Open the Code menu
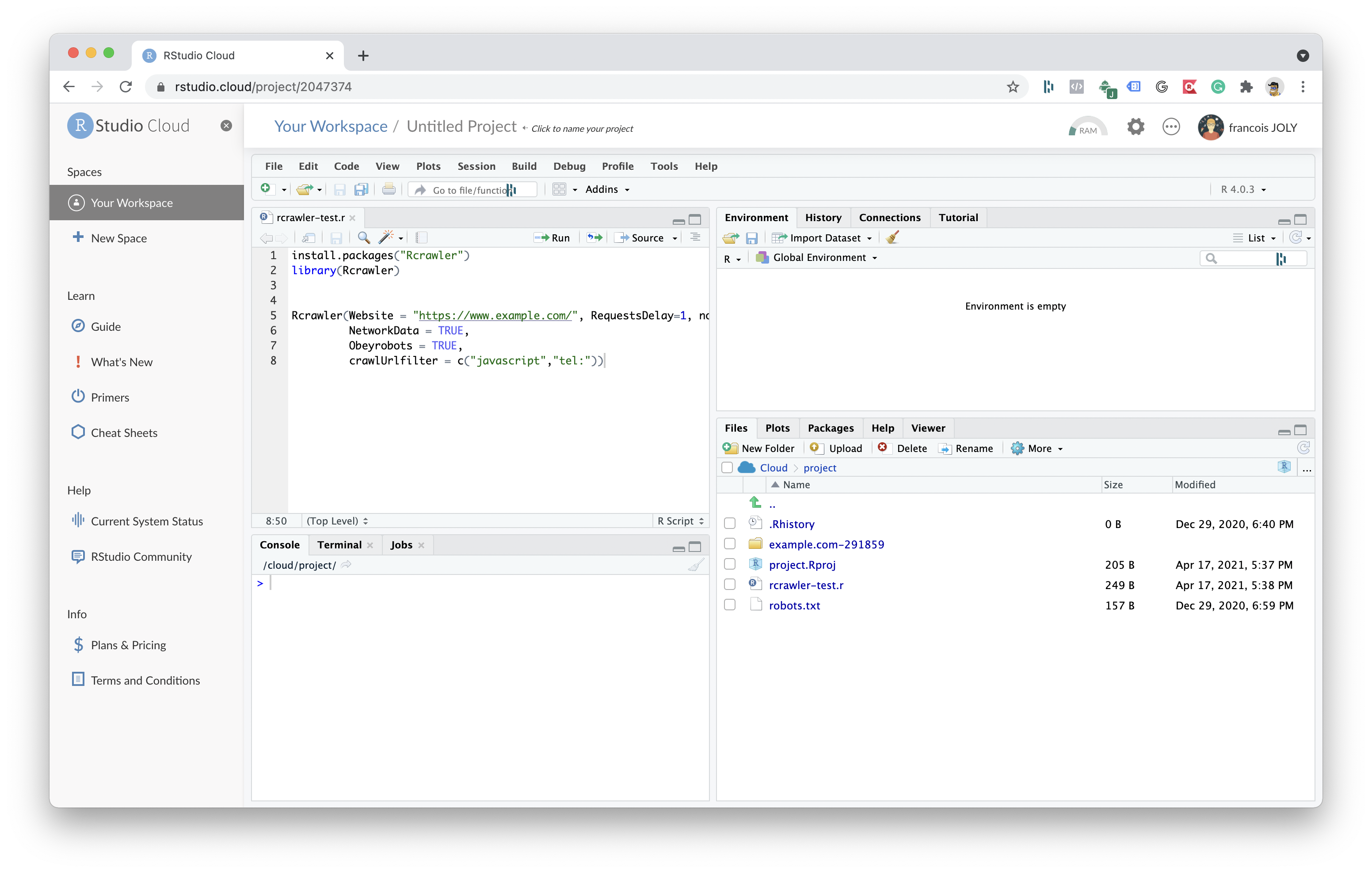 pyautogui.click(x=347, y=166)
